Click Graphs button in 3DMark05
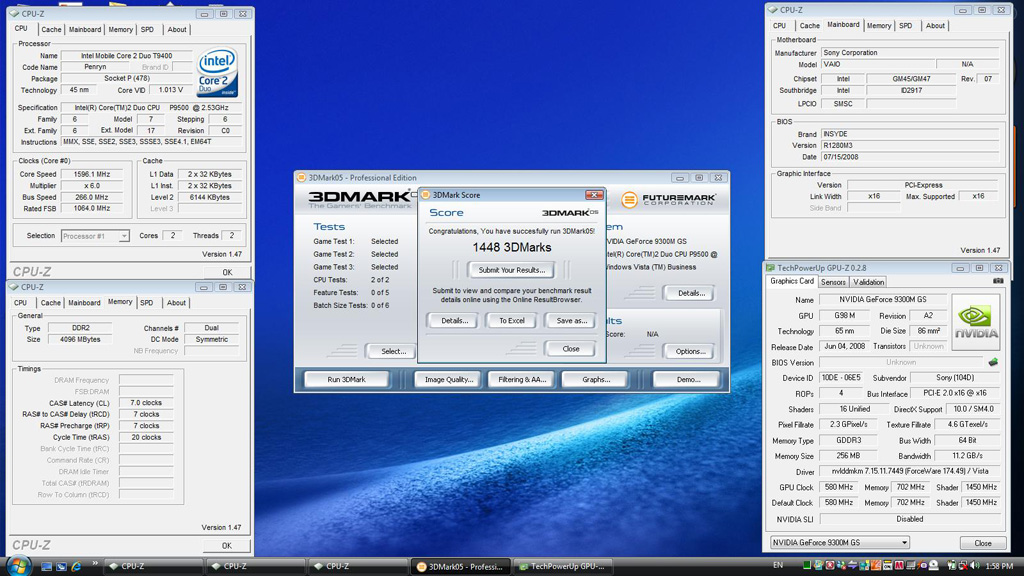1024x576 pixels. (x=596, y=379)
